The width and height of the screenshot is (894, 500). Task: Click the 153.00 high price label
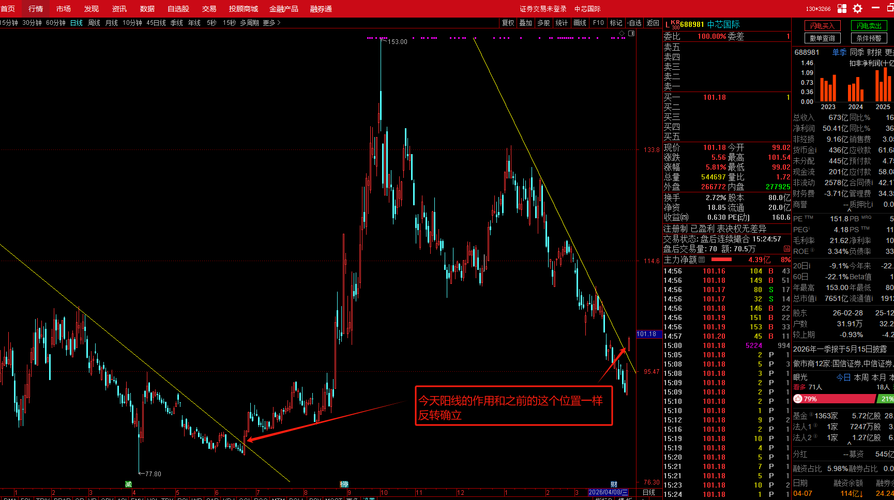397,42
